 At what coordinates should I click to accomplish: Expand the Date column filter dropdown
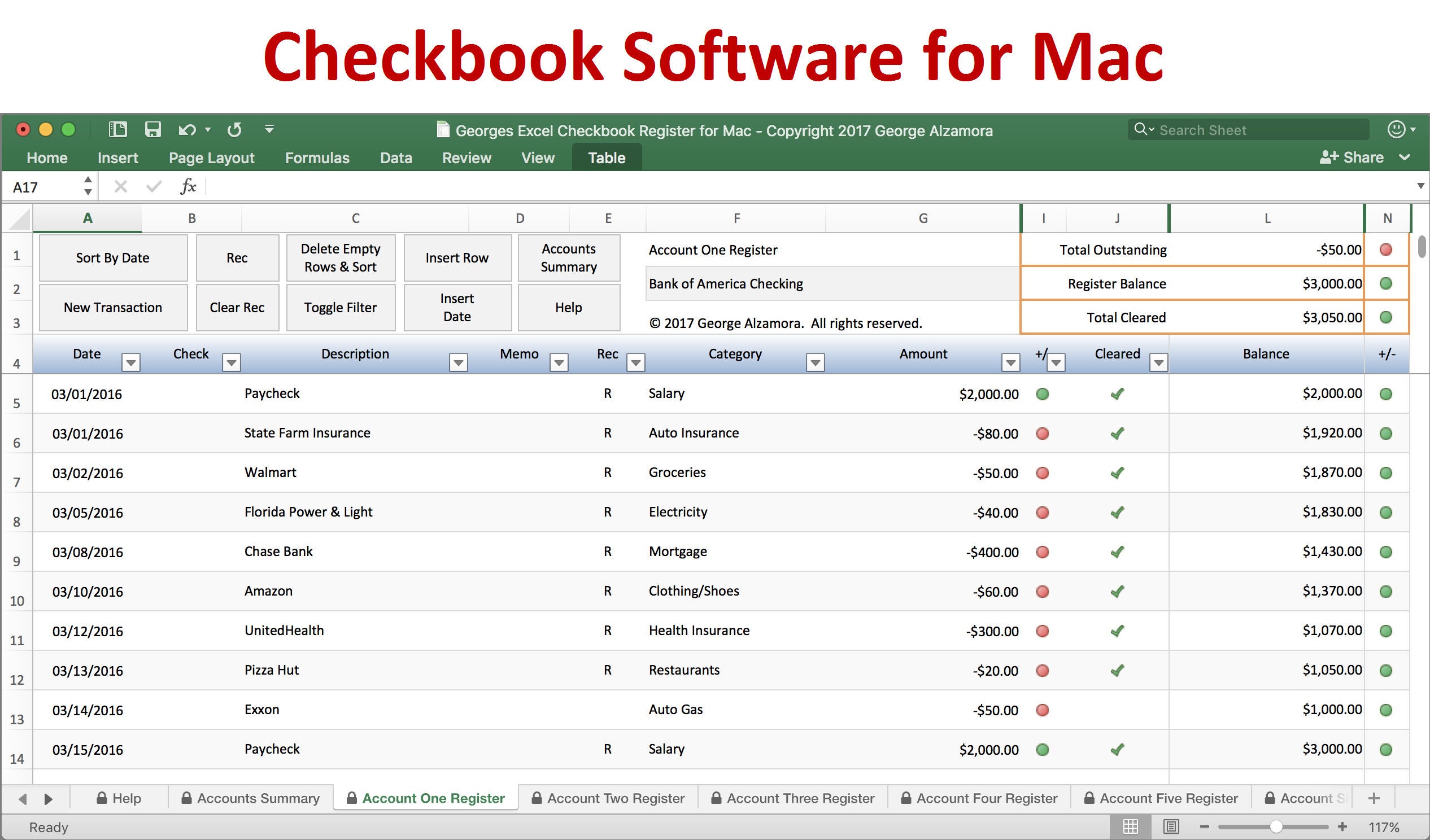pos(129,358)
